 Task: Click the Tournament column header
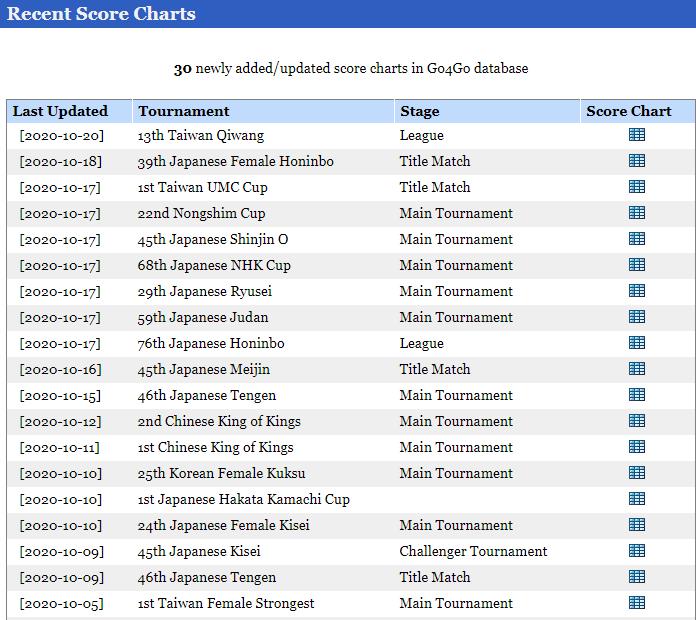click(x=184, y=111)
